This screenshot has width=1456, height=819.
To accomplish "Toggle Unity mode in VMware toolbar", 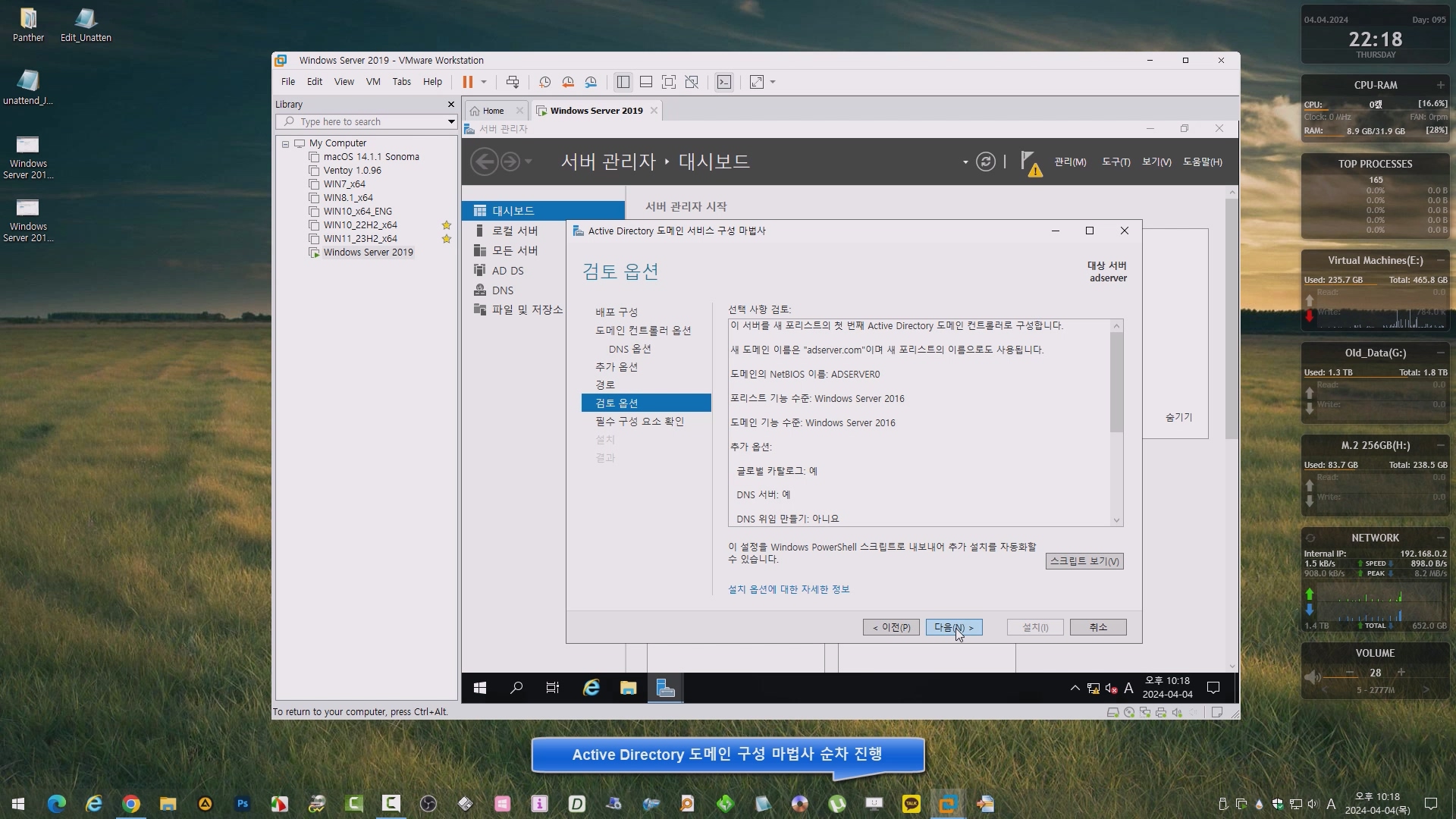I will (692, 82).
